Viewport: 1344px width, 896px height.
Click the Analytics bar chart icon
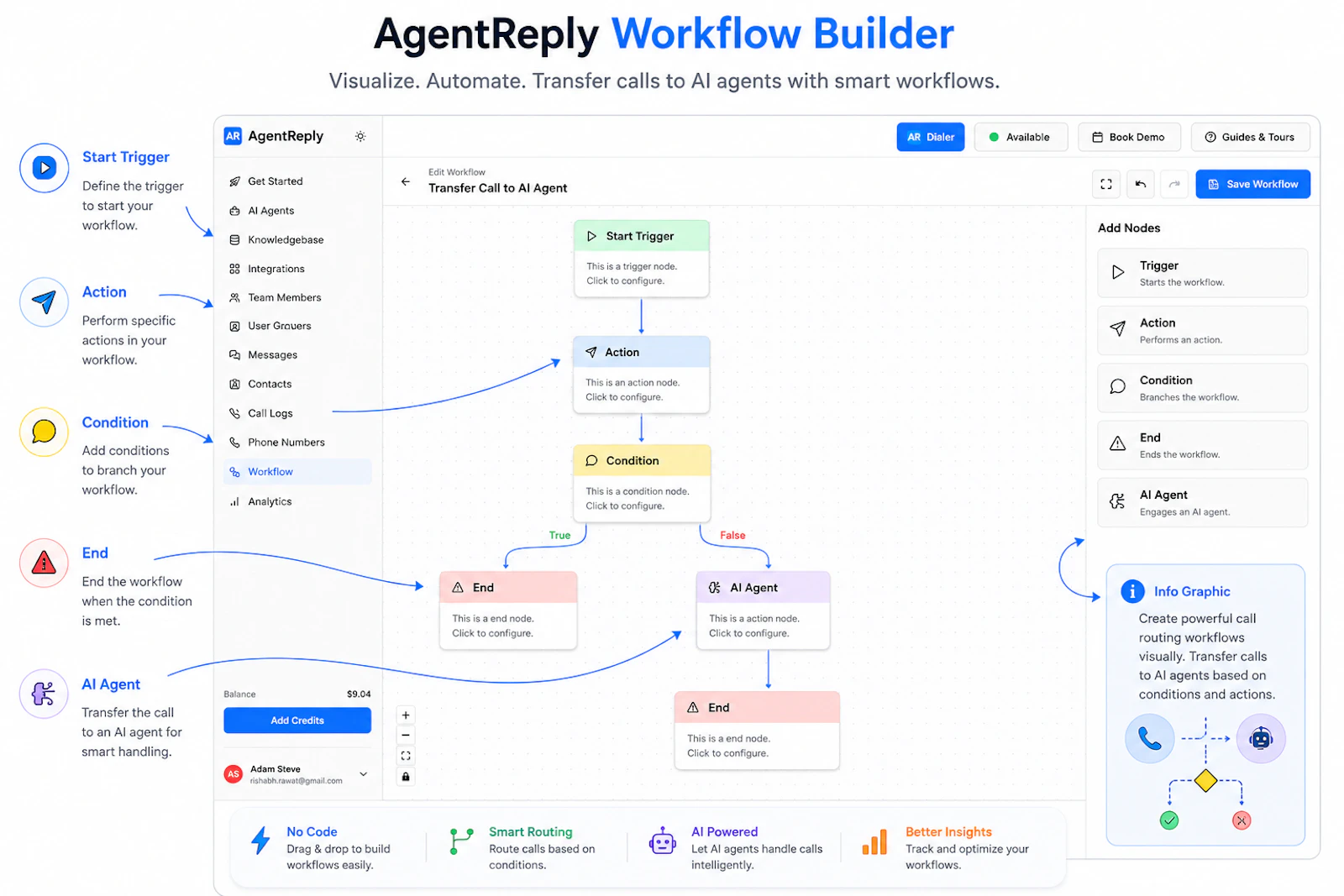pyautogui.click(x=235, y=501)
